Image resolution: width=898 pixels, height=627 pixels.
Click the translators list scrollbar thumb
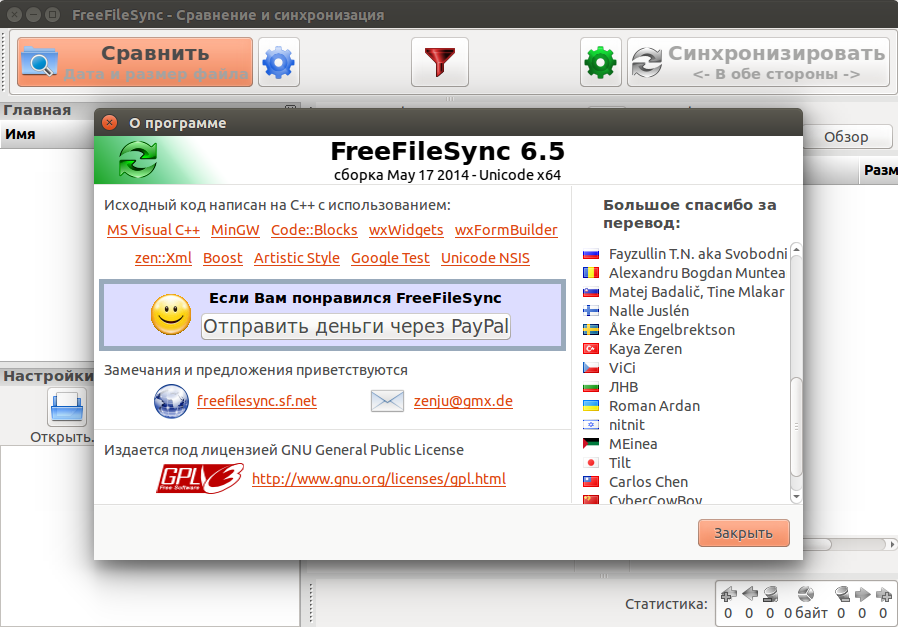tap(796, 427)
